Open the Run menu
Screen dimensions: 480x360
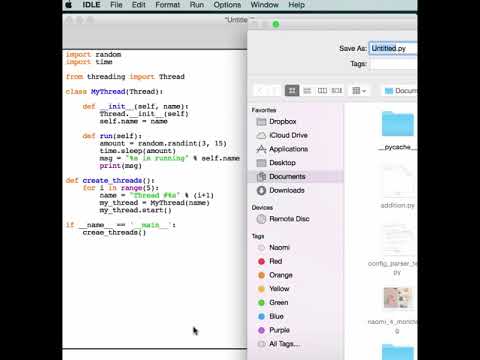tap(197, 5)
